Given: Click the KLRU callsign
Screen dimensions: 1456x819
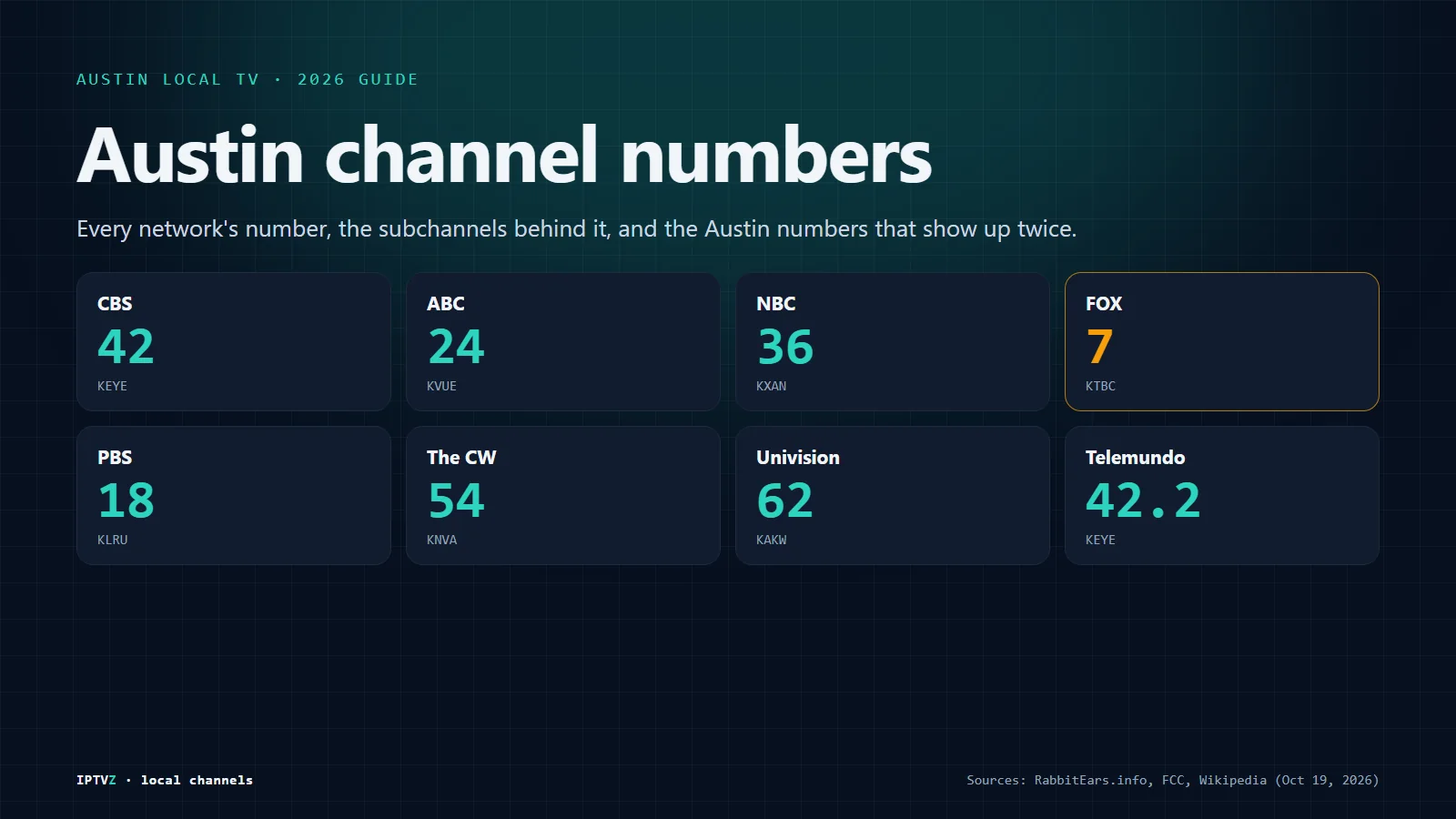Looking at the screenshot, I should click(113, 540).
